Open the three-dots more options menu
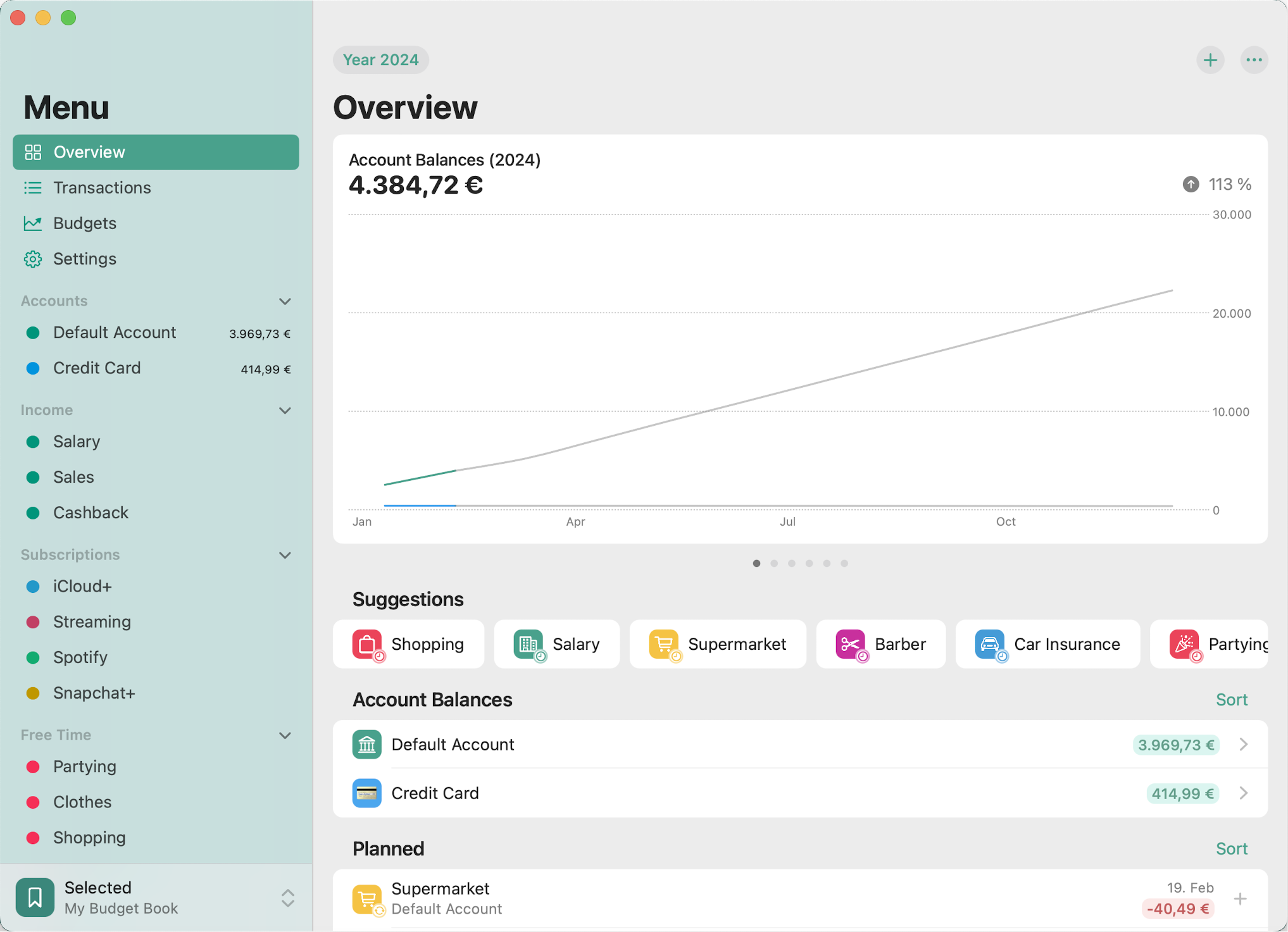The width and height of the screenshot is (1288, 932). click(x=1253, y=60)
